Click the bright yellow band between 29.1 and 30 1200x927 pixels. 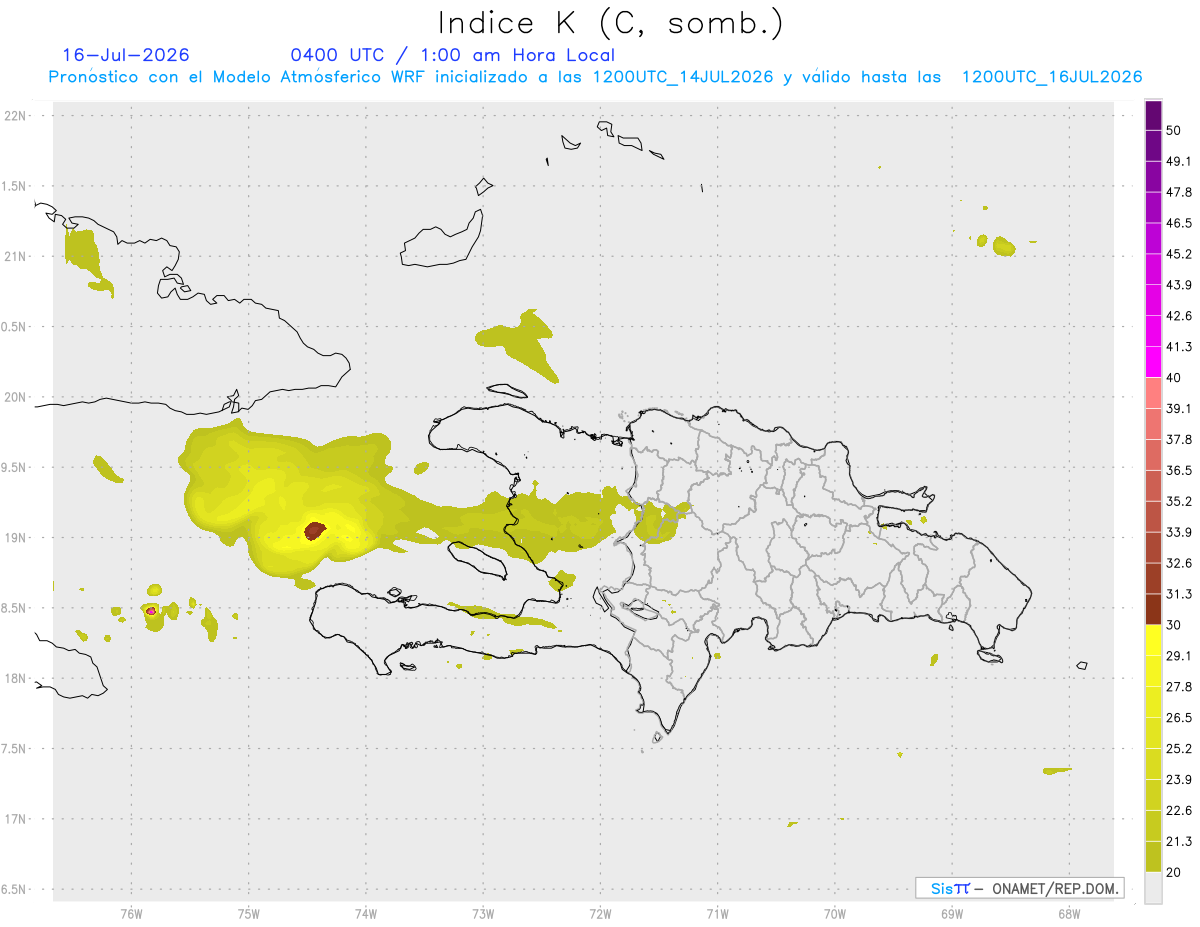(x=1154, y=640)
